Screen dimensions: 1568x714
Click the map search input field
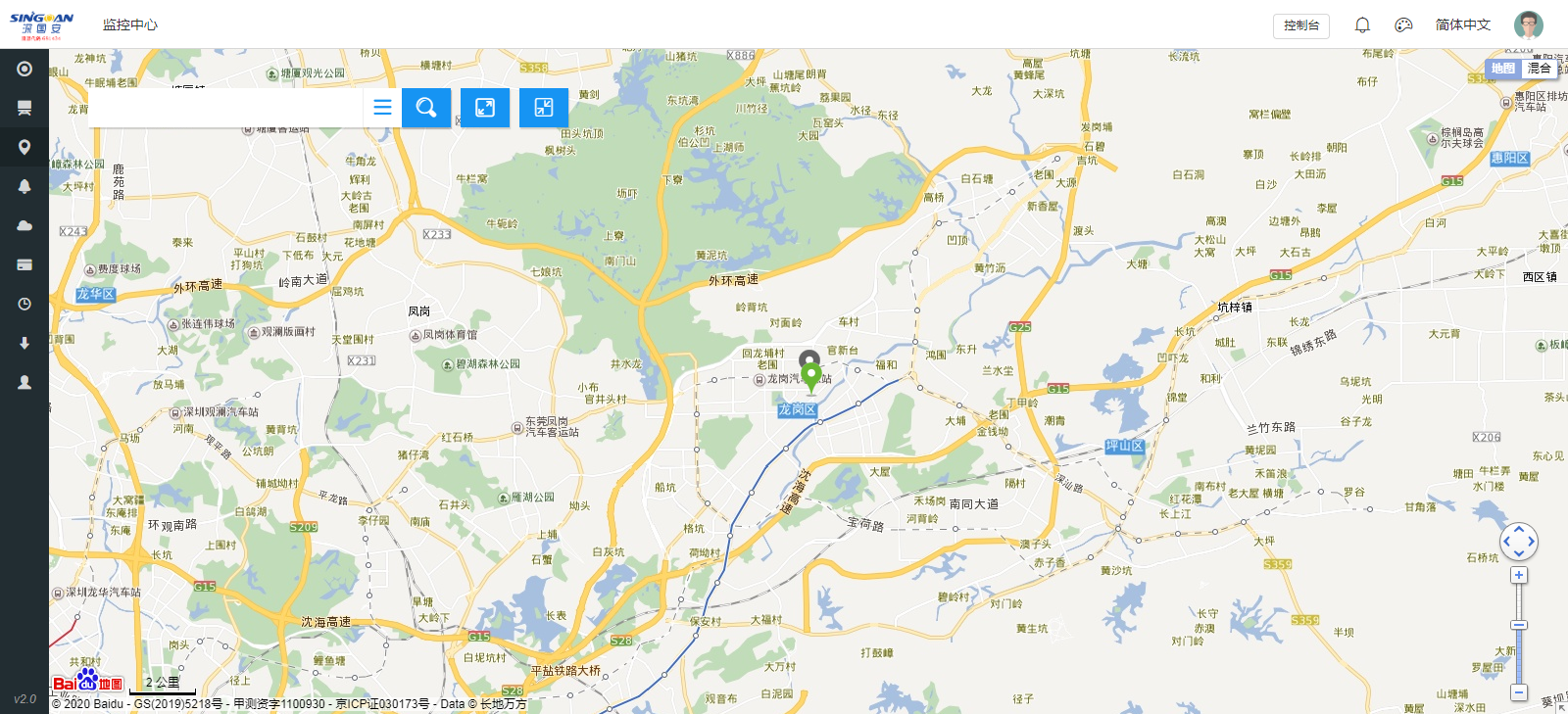225,108
